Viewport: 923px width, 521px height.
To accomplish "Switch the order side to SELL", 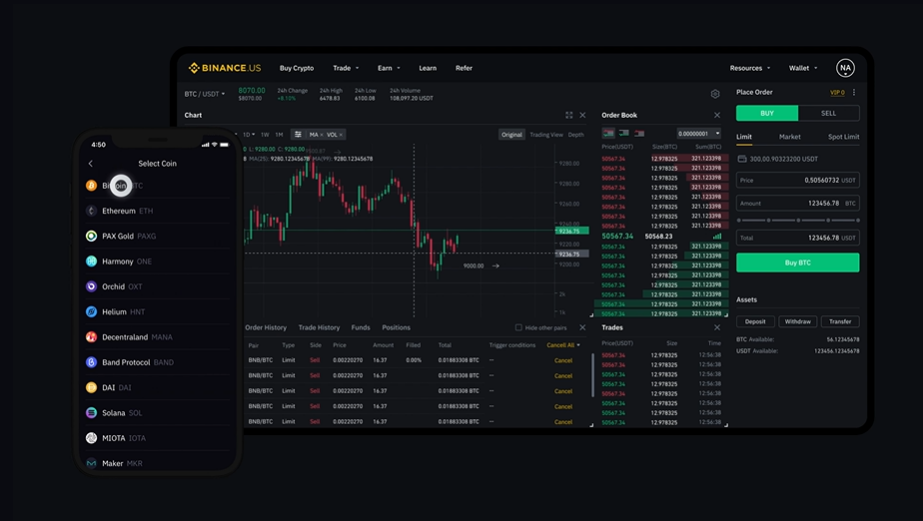I will [x=828, y=113].
